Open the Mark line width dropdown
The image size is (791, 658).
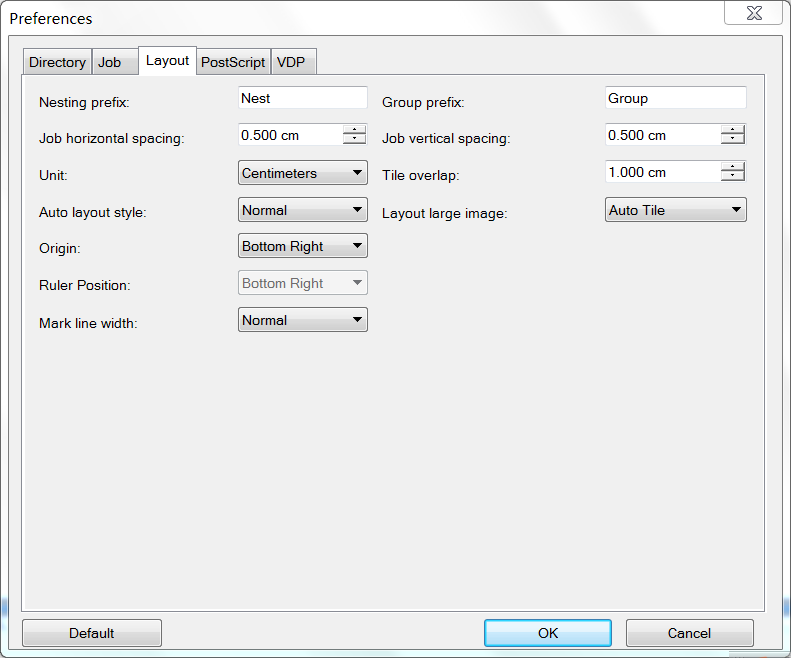[303, 320]
